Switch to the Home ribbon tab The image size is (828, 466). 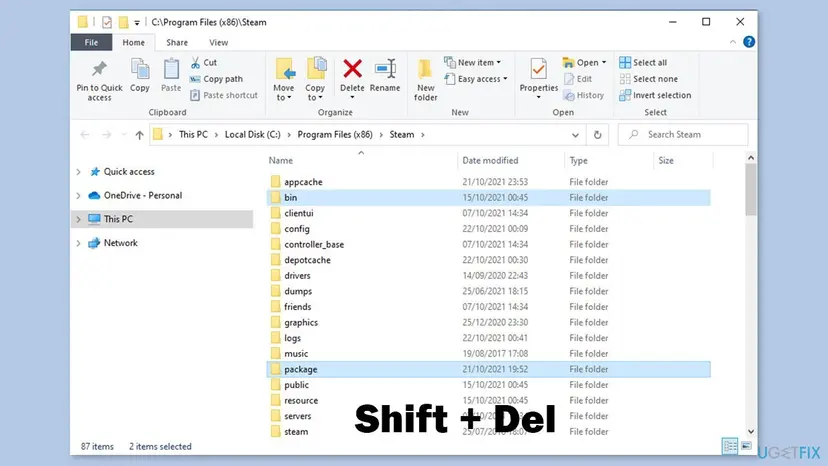(134, 42)
